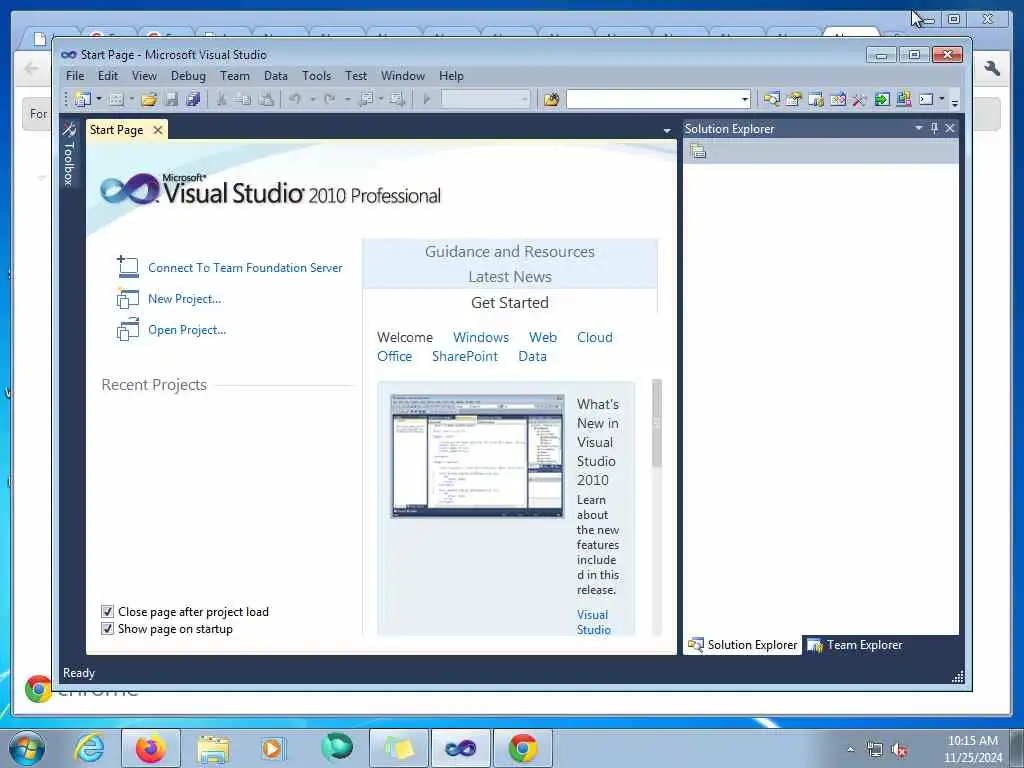Select the Latest News tab
This screenshot has height=768, width=1024.
509,276
